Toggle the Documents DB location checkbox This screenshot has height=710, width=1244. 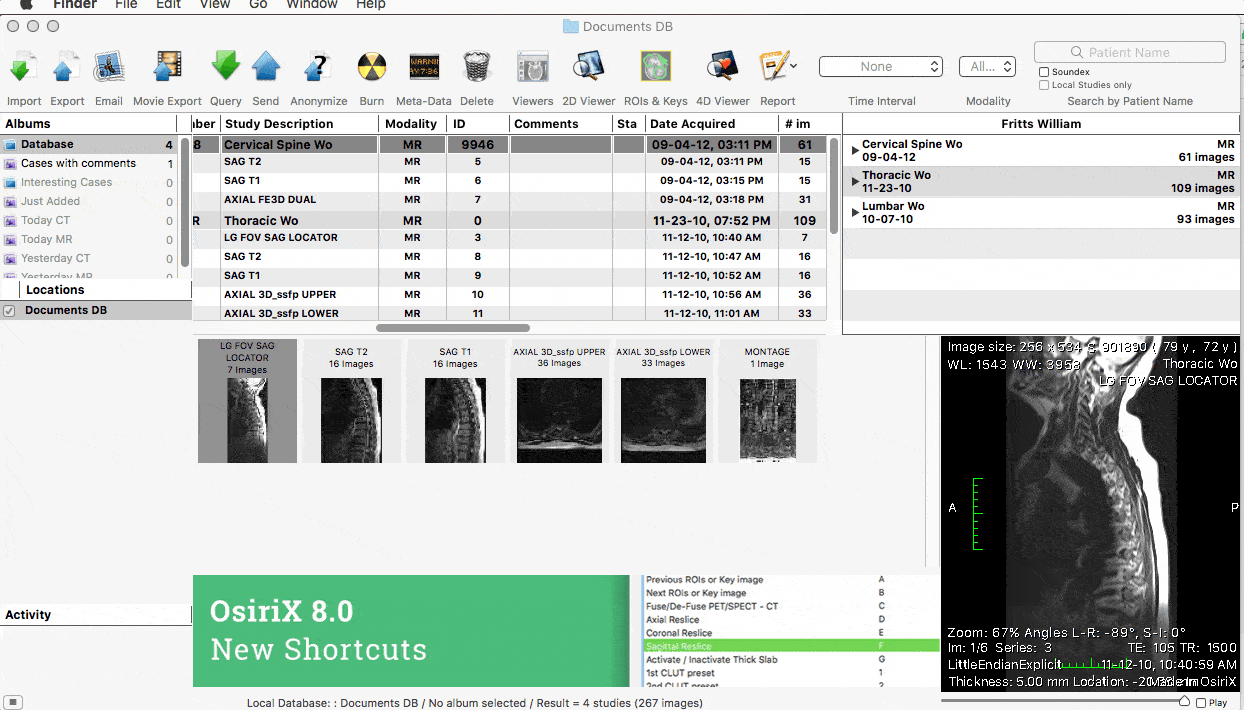tap(9, 311)
